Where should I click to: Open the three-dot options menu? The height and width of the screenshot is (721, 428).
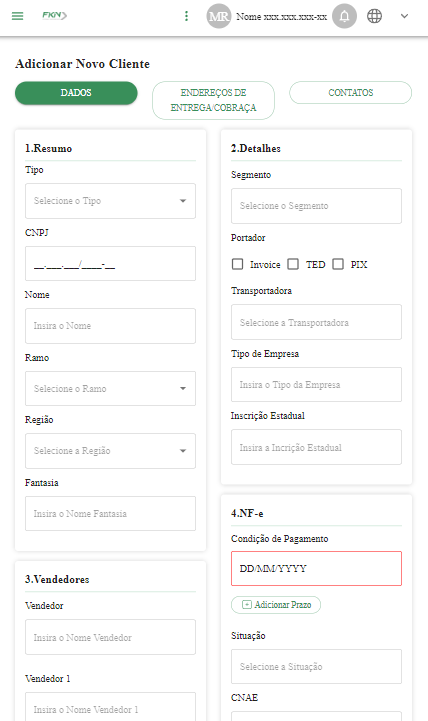click(186, 16)
